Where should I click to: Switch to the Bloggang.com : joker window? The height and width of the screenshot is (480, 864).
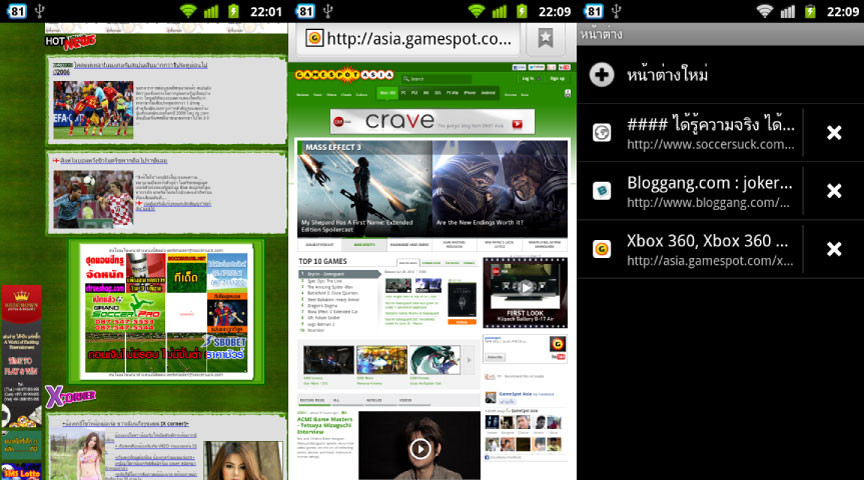pyautogui.click(x=690, y=191)
